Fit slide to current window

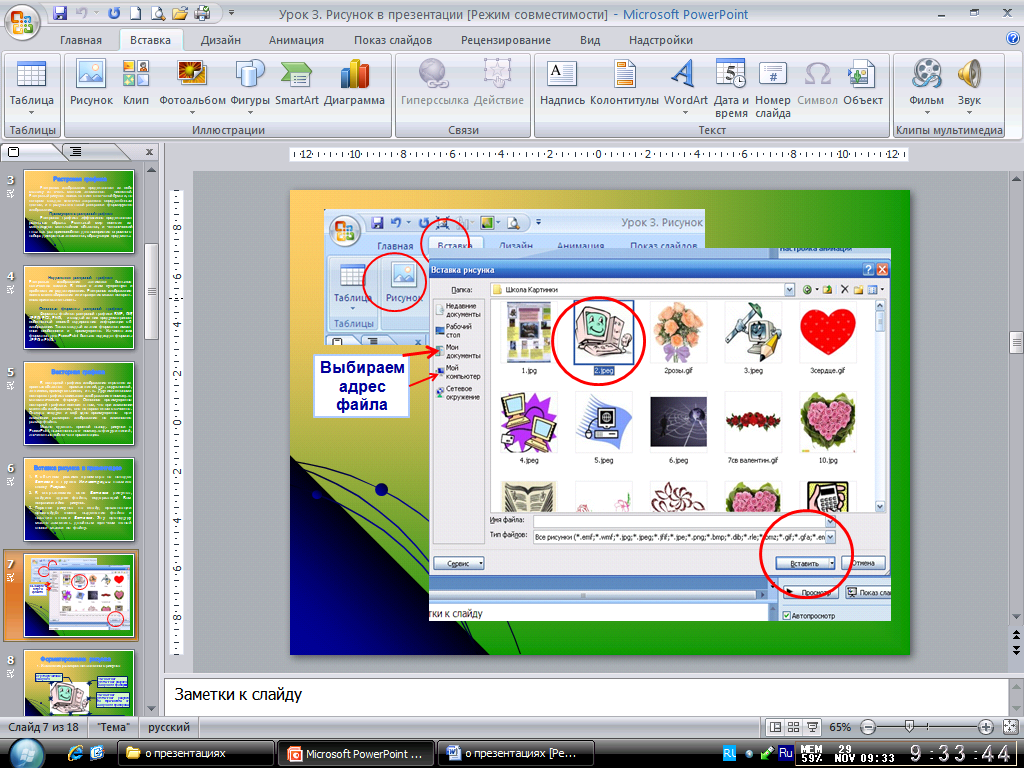pyautogui.click(x=1010, y=727)
